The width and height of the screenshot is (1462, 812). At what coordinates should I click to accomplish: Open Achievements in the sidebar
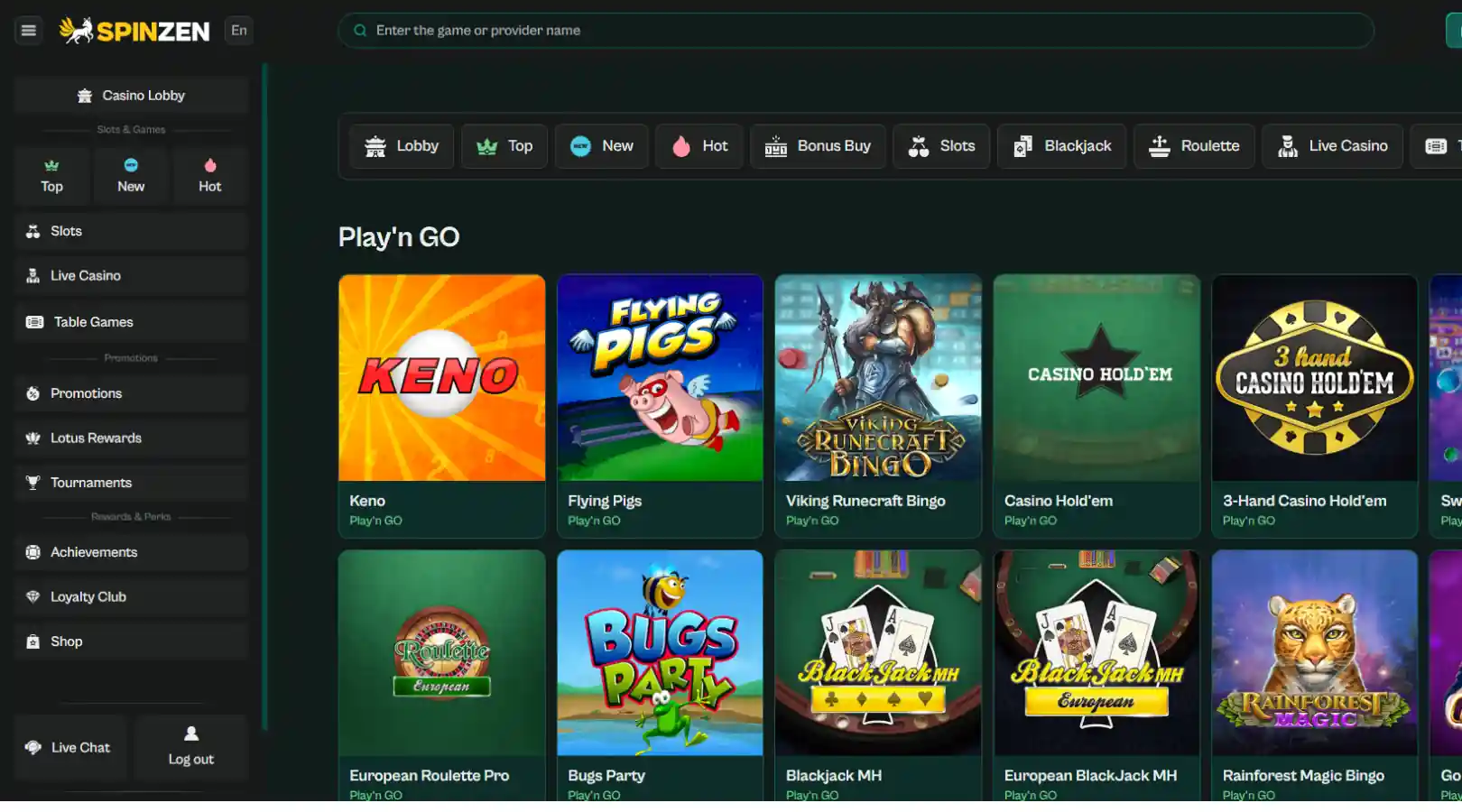click(131, 552)
